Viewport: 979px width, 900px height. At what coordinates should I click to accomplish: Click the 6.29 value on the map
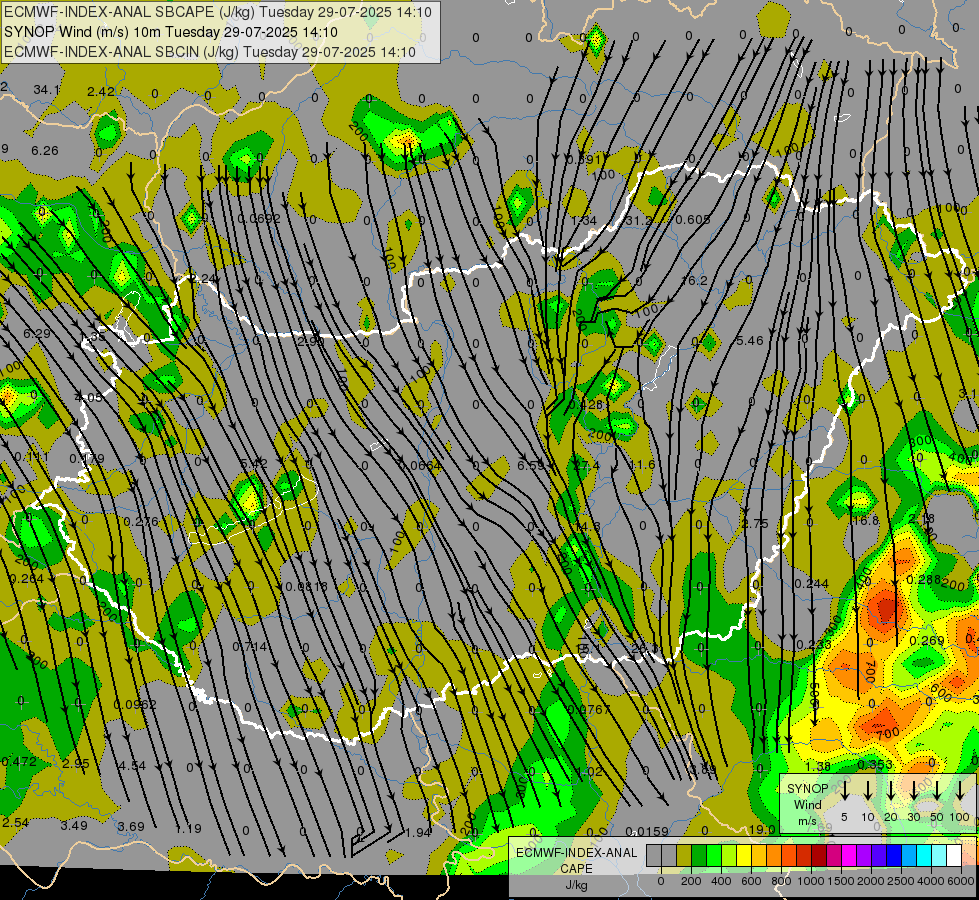pos(37,334)
